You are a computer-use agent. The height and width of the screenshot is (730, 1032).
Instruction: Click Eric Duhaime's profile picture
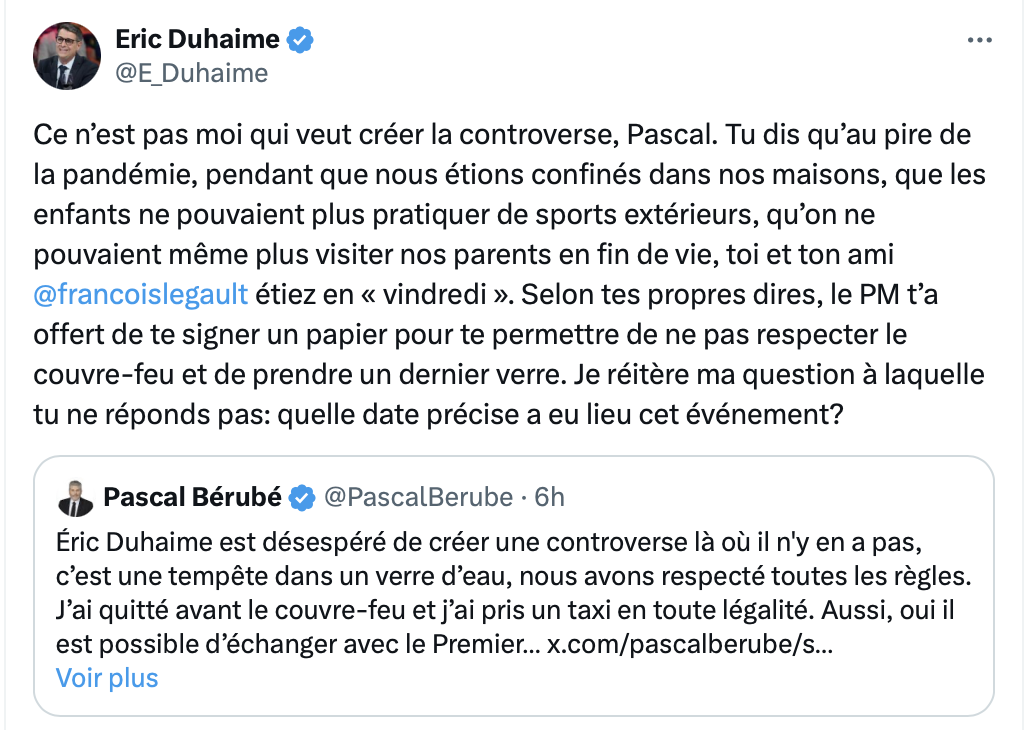(67, 56)
